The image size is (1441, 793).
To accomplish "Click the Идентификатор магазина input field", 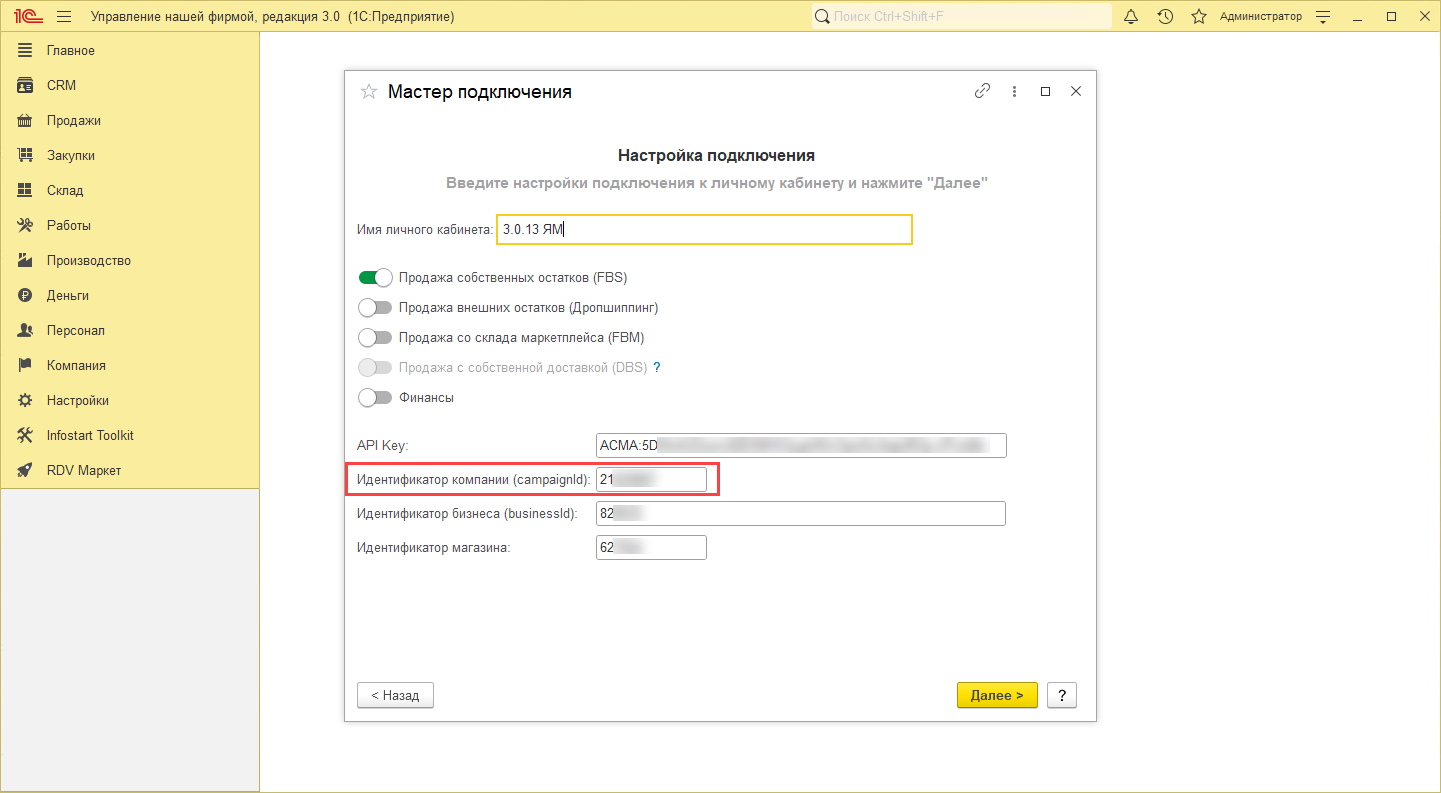I will tap(651, 547).
